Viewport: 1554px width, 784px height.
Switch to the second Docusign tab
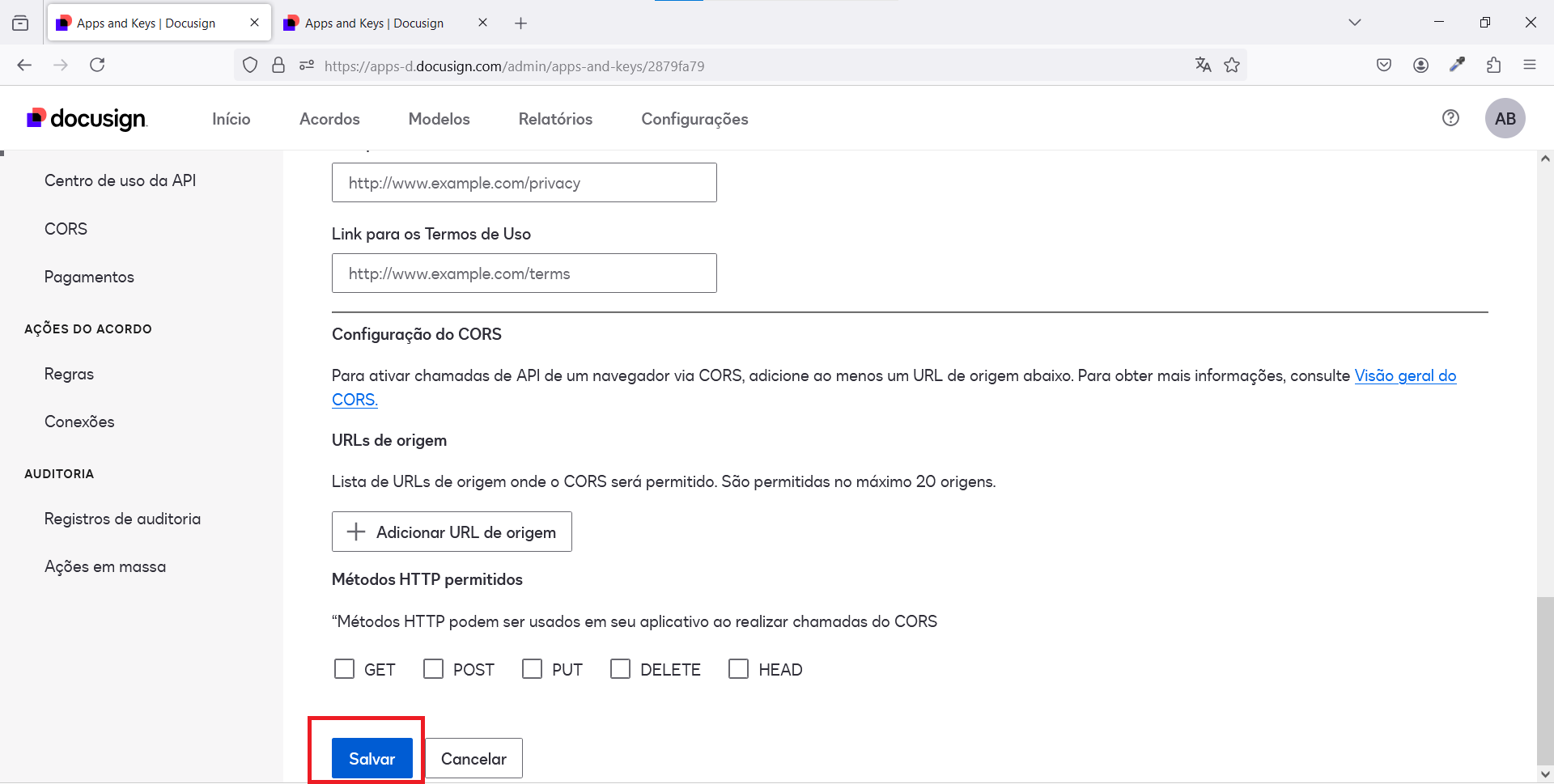tap(374, 23)
